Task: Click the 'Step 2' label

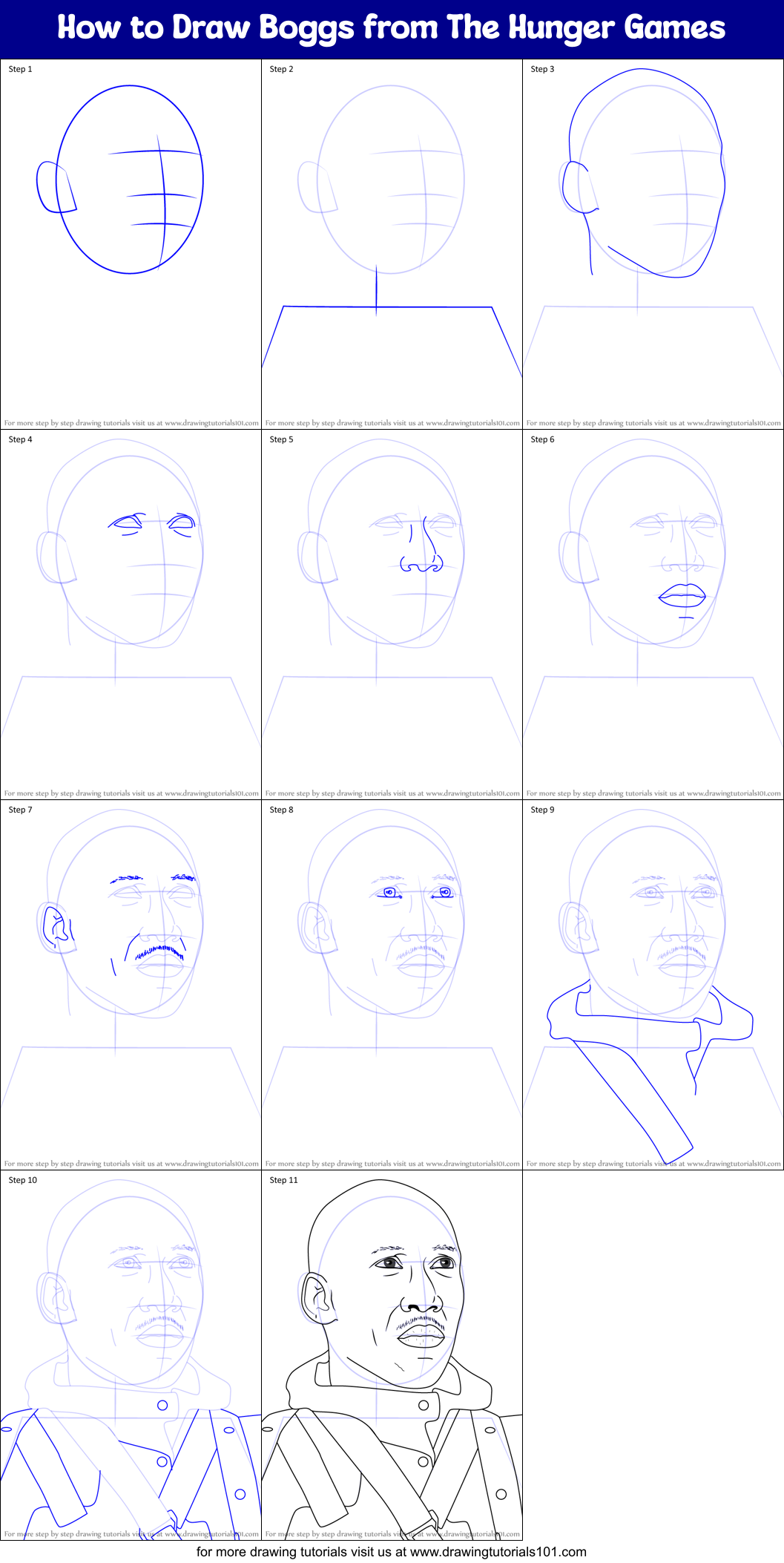Action: [x=282, y=69]
